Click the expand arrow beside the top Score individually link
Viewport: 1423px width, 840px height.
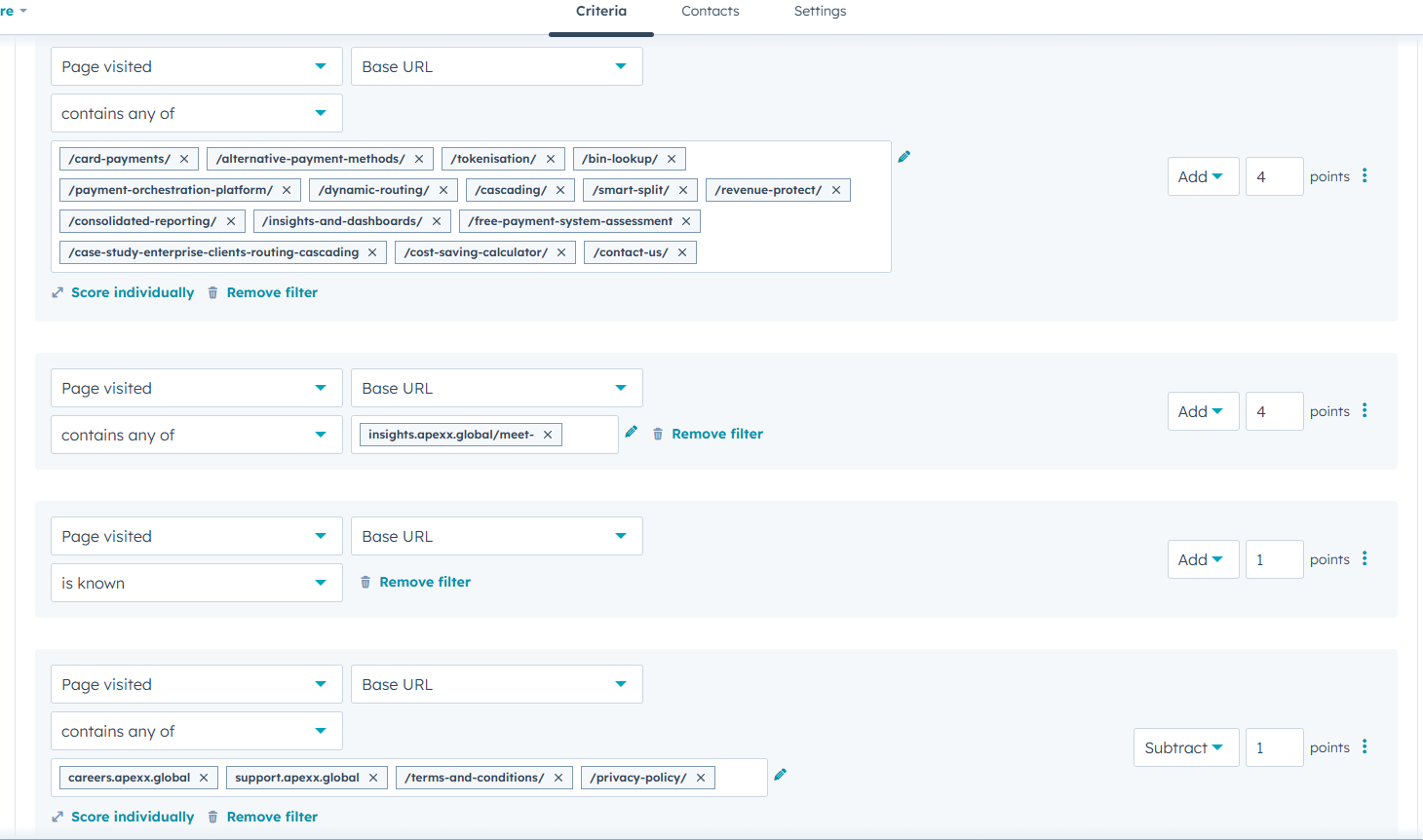tap(57, 291)
